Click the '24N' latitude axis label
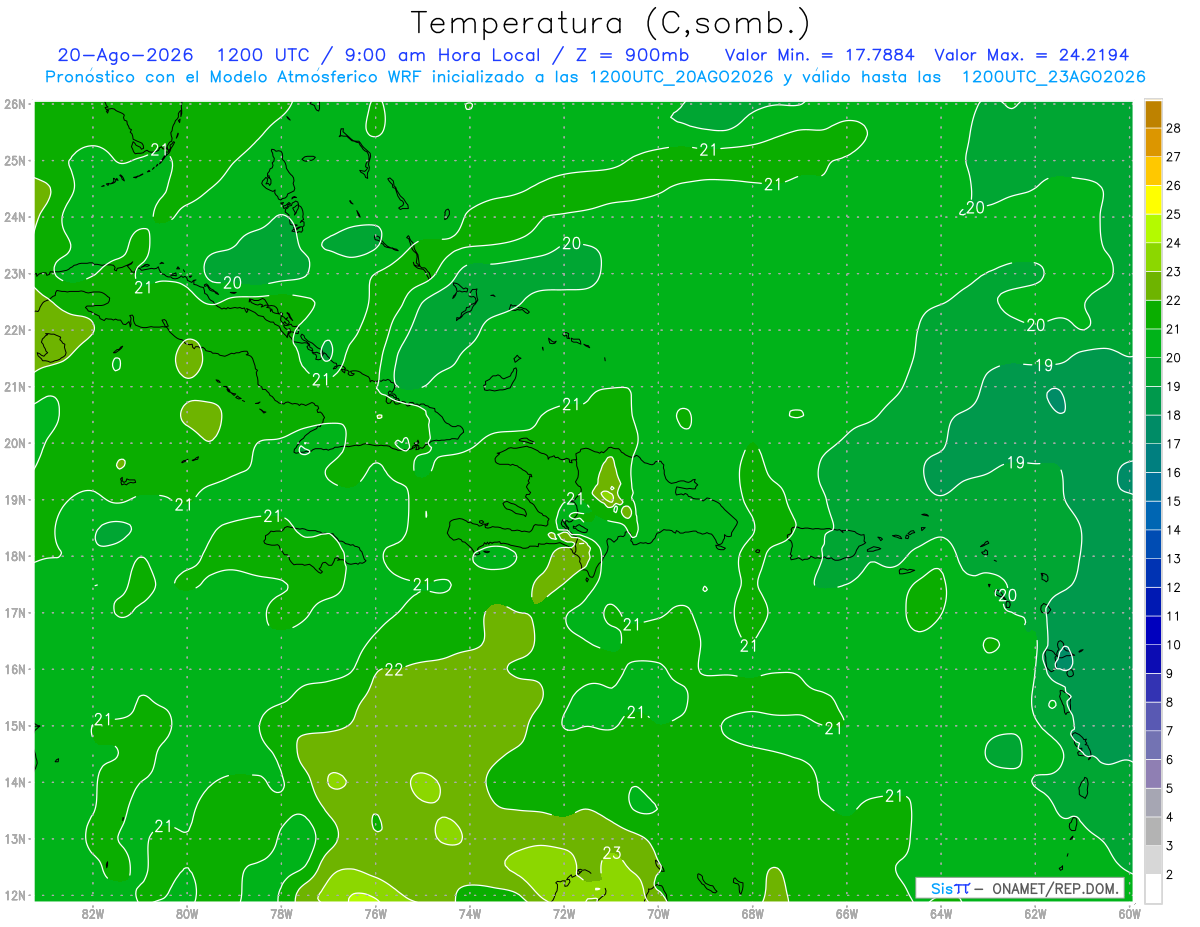The image size is (1200, 927). (15, 217)
